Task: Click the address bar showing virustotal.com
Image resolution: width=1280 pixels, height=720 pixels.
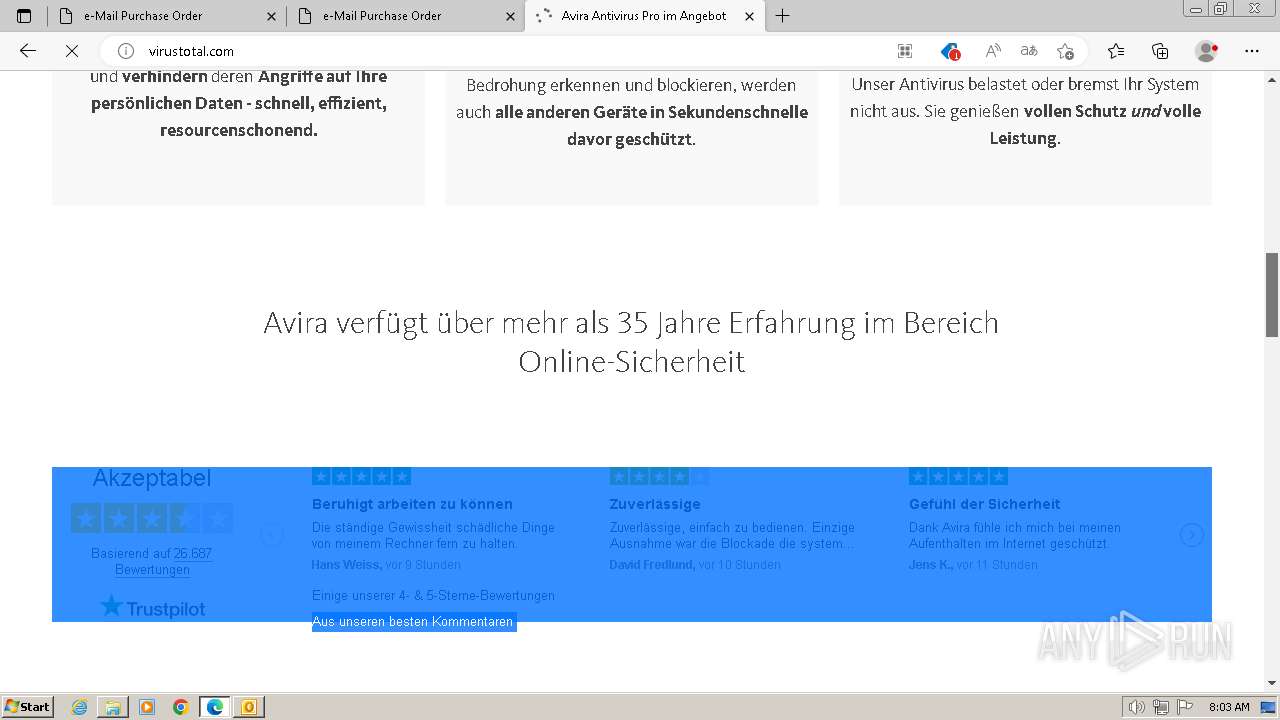Action: click(x=500, y=51)
